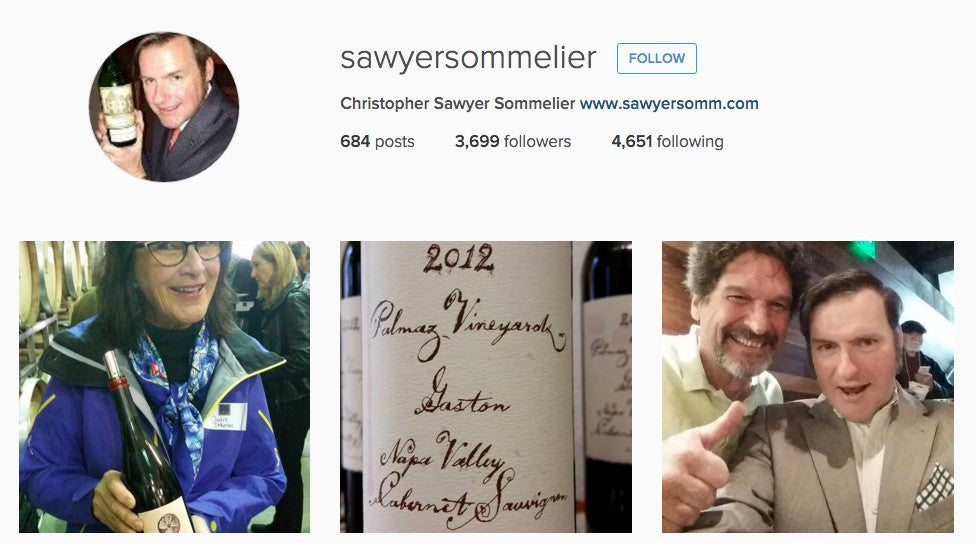The width and height of the screenshot is (975, 543).
Task: Click the checkered pocket square in selfie
Action: click(x=935, y=487)
